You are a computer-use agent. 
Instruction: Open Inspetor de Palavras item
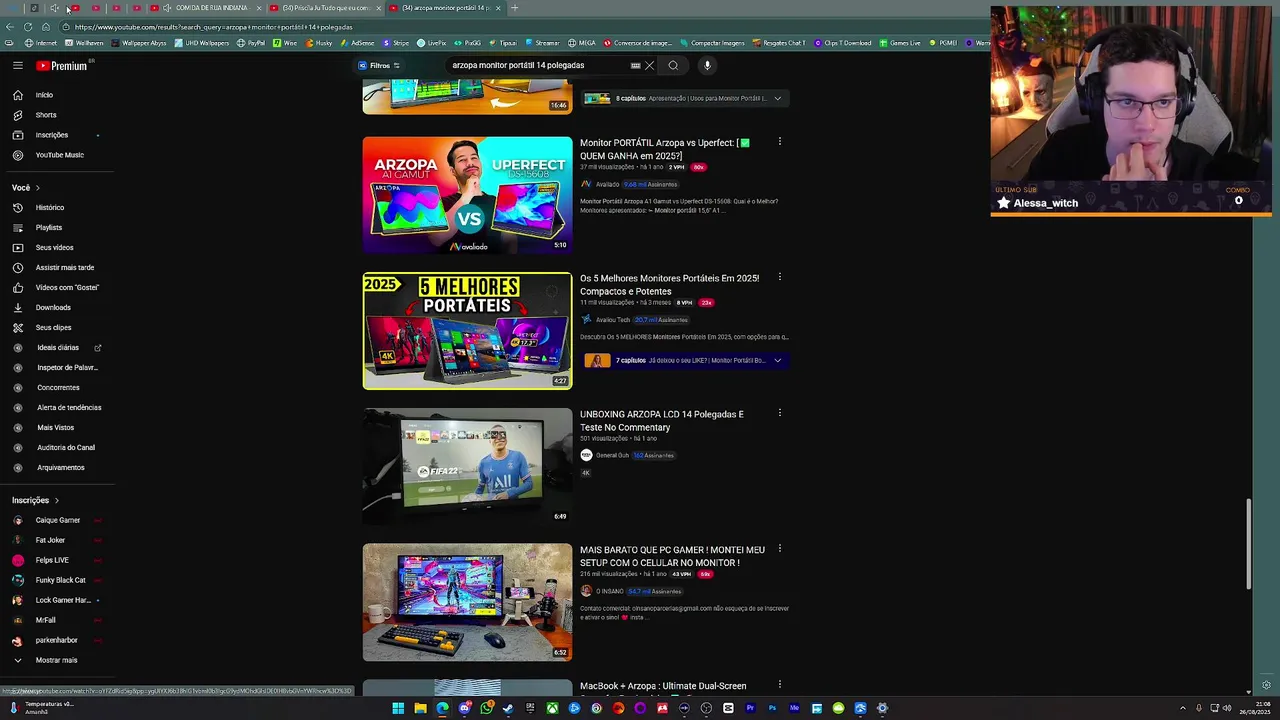click(x=67, y=367)
